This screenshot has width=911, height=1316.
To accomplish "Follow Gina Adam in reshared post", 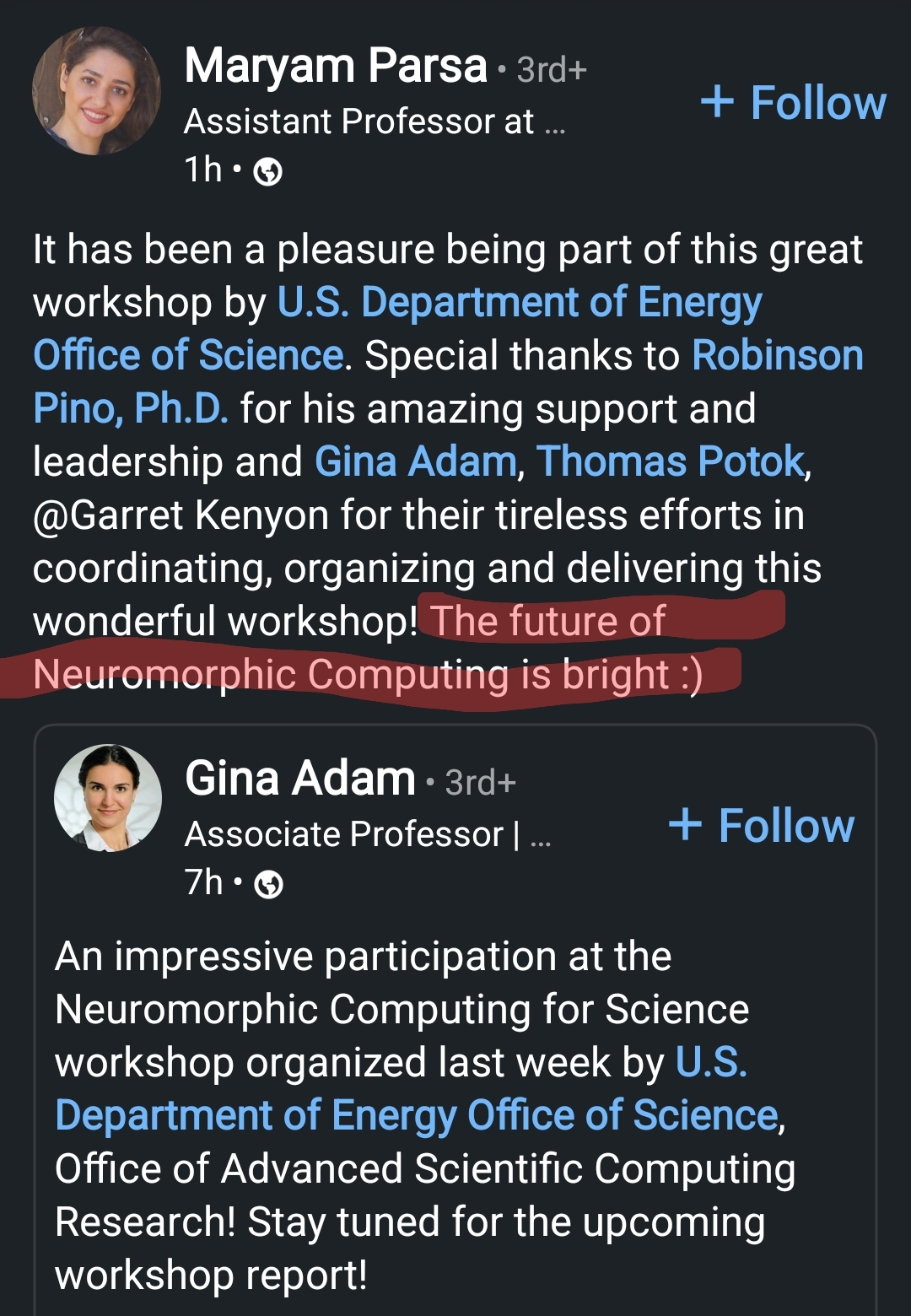I will point(761,825).
